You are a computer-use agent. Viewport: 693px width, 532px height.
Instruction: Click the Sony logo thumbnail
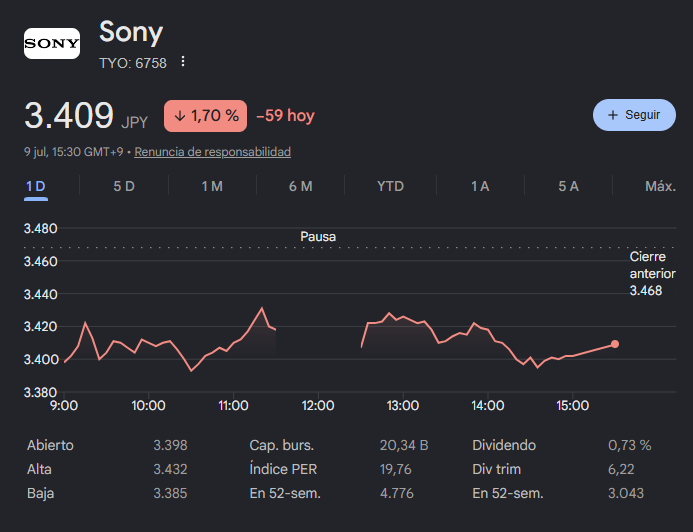[x=52, y=43]
